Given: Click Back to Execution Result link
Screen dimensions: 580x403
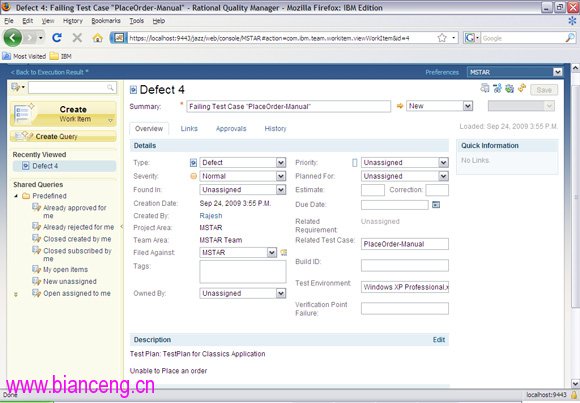Looking at the screenshot, I should [49, 72].
